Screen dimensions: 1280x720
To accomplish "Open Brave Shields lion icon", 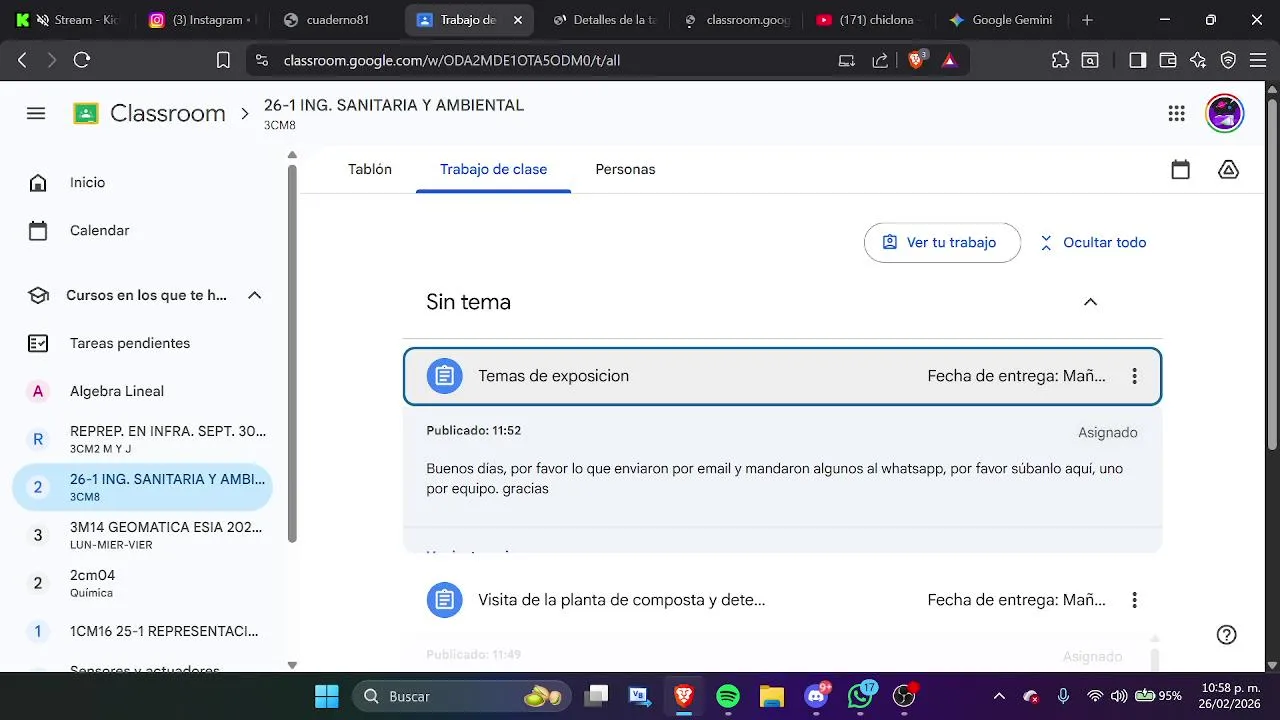I will pyautogui.click(x=917, y=60).
